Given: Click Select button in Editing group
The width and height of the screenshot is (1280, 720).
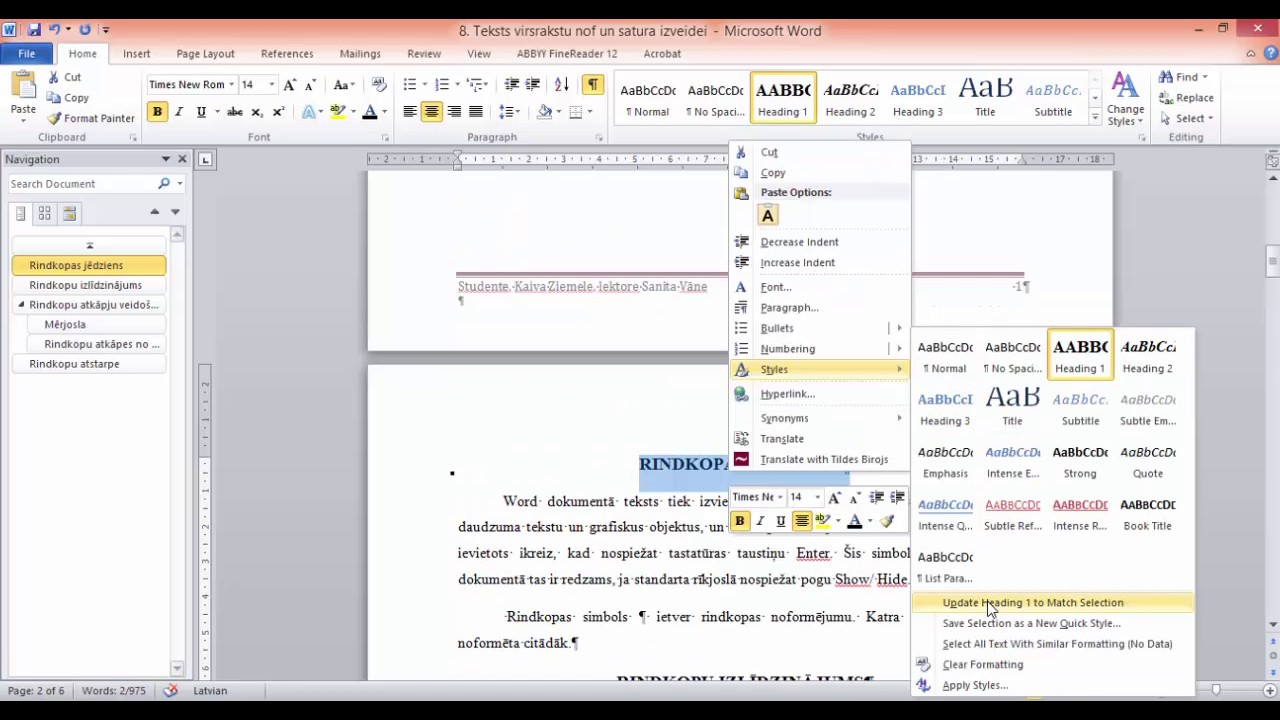Looking at the screenshot, I should pyautogui.click(x=1187, y=118).
